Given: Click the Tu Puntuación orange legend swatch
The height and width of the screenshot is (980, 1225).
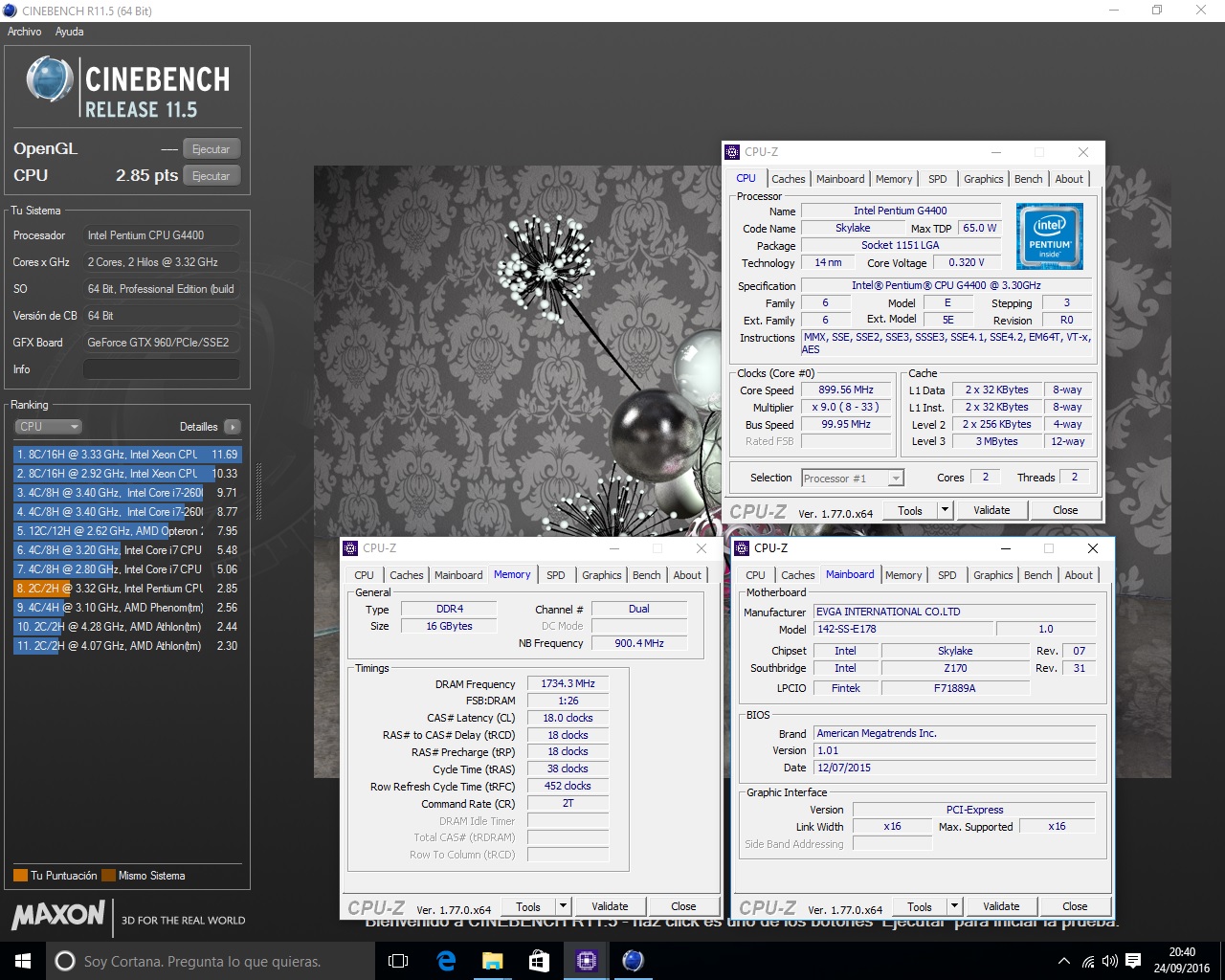Looking at the screenshot, I should [20, 876].
